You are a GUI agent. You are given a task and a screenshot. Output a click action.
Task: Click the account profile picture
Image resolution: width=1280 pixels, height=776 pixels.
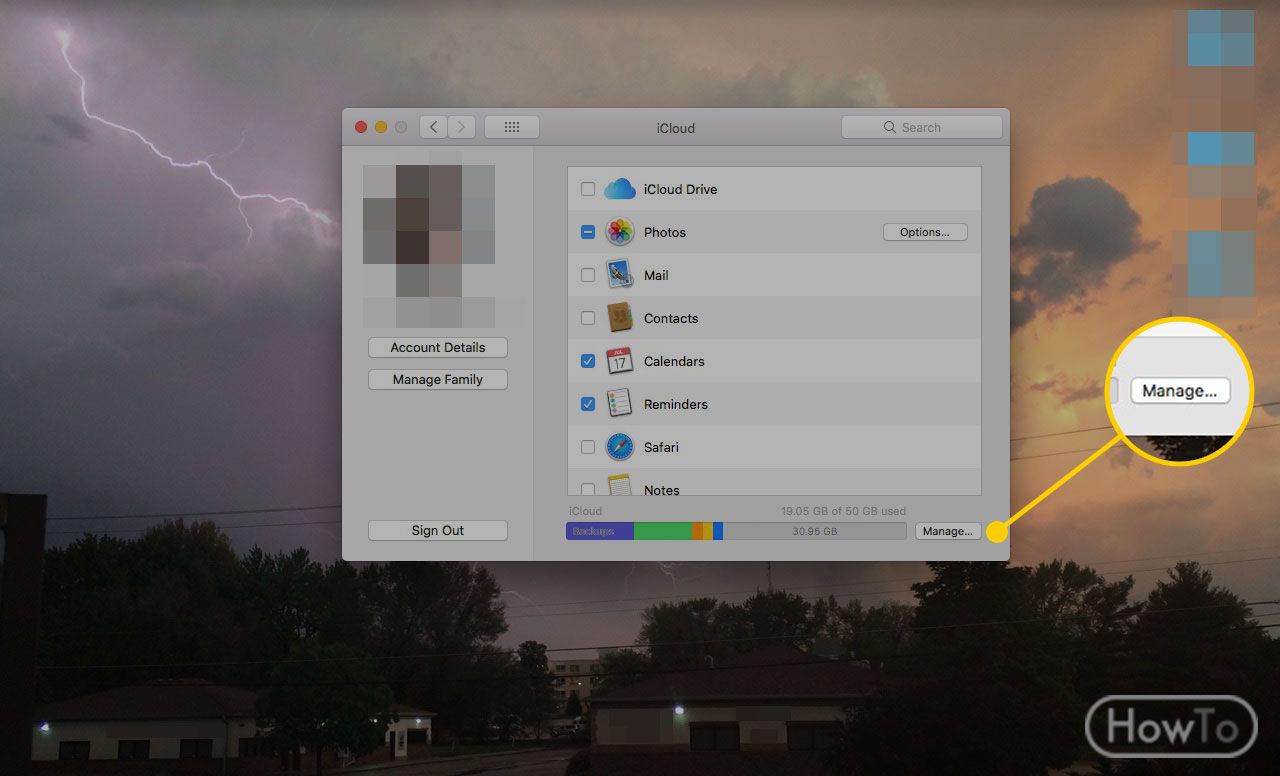pyautogui.click(x=429, y=229)
